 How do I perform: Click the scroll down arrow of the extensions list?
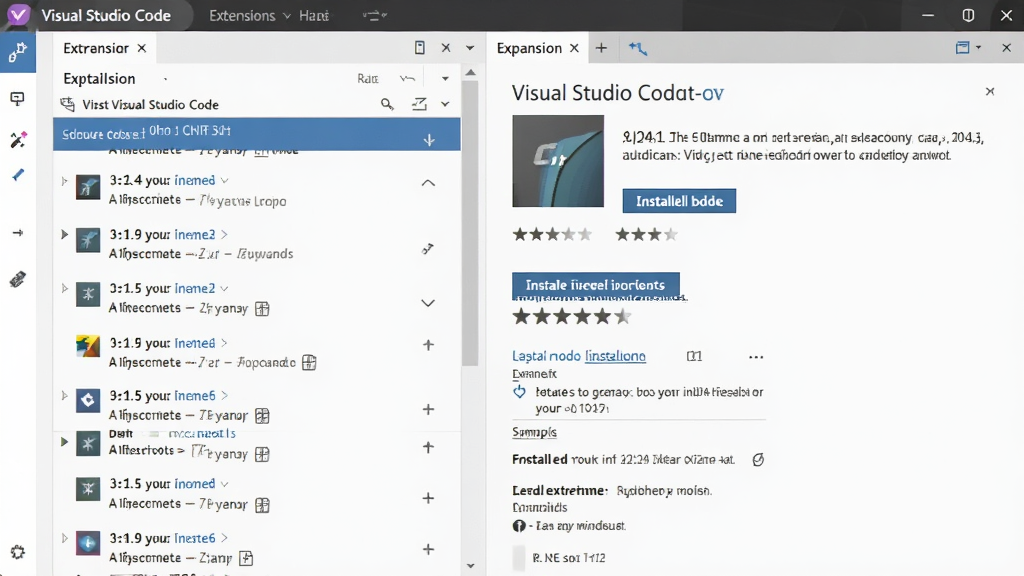point(471,566)
